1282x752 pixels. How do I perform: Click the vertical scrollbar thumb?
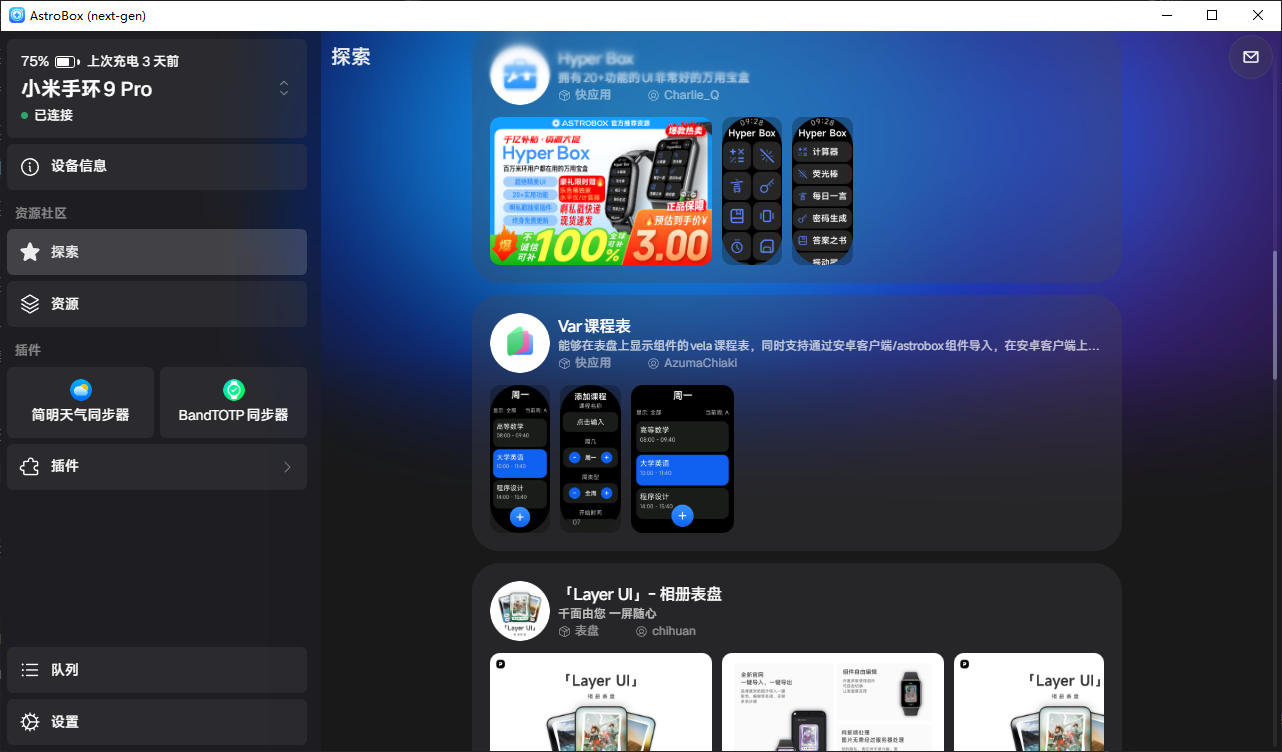pos(1274,313)
